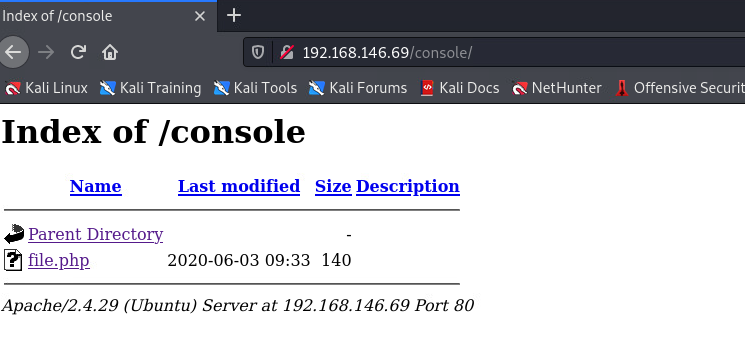
Task: Open a new tab with plus button
Action: pos(233,16)
